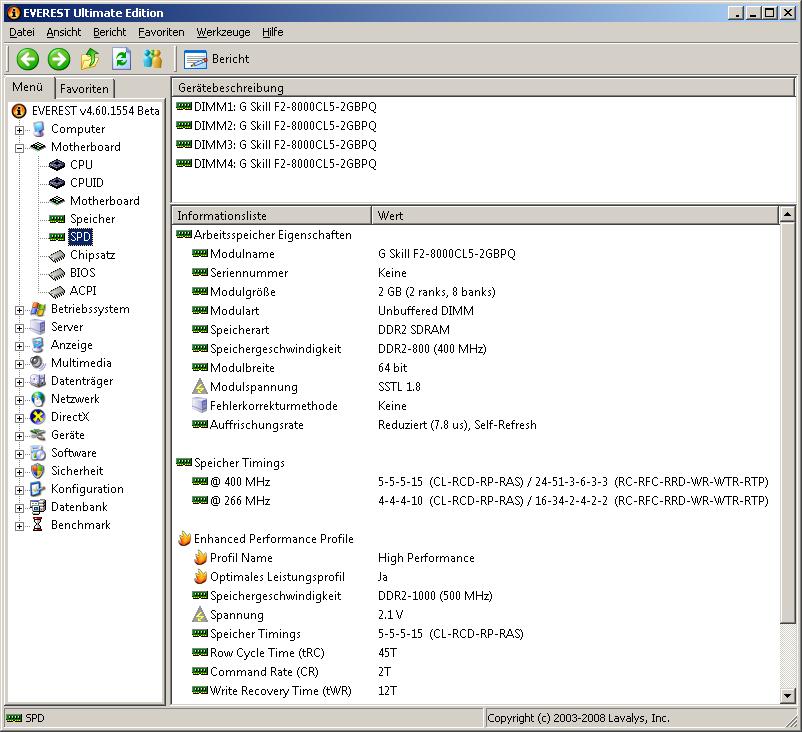Expand the Betriebssystem tree node
This screenshot has width=802, height=732.
click(19, 310)
